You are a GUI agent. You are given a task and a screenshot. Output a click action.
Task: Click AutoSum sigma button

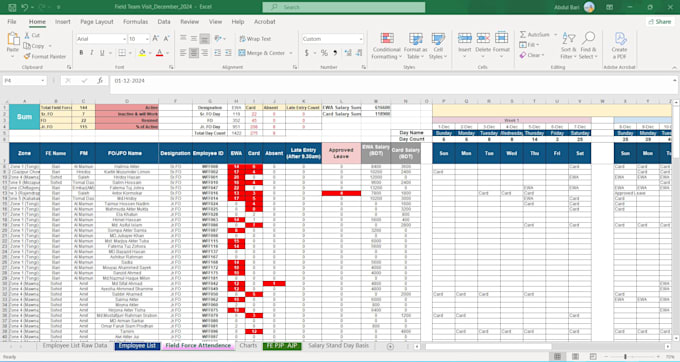534,34
